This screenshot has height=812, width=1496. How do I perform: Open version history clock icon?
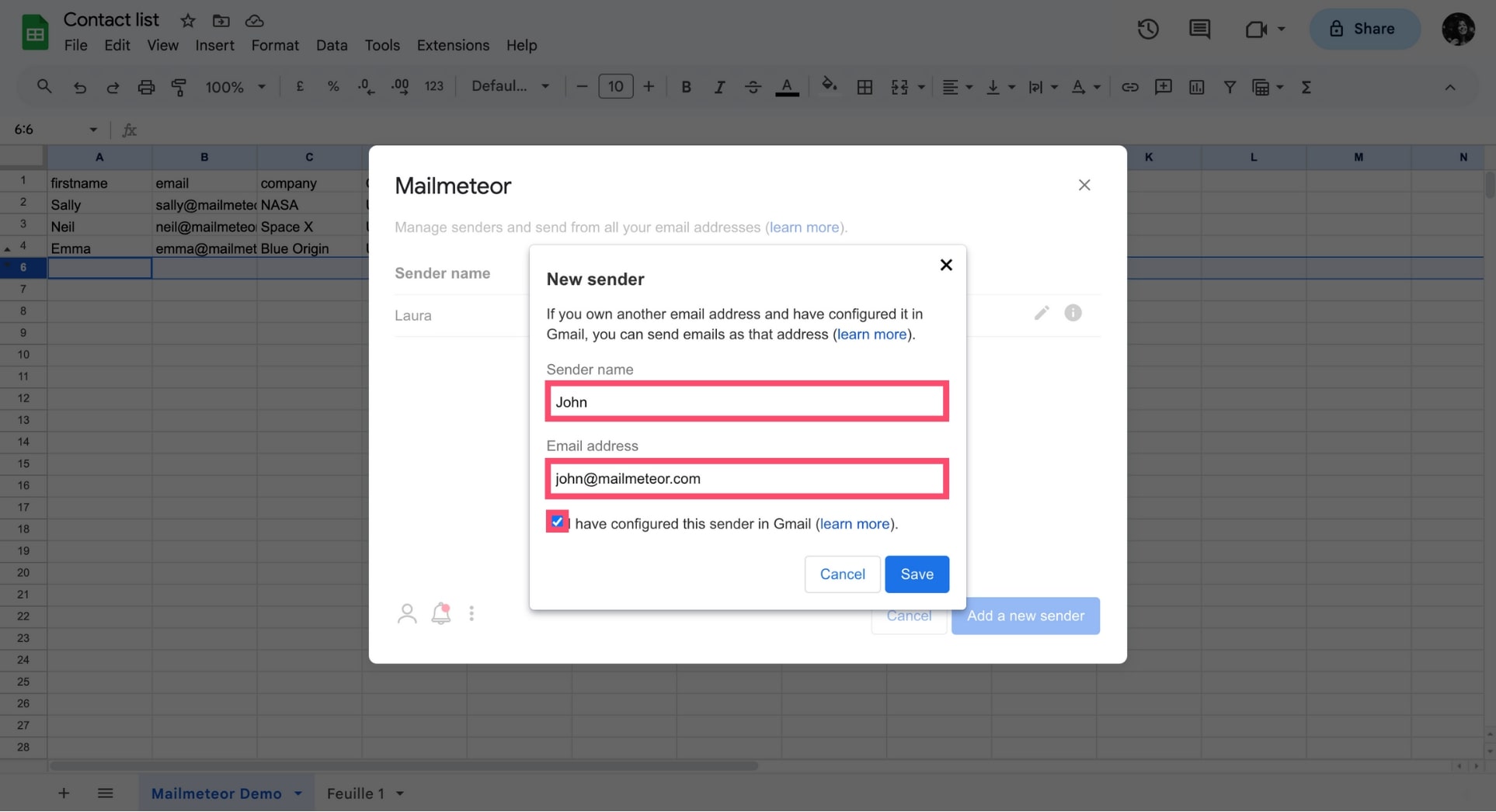pyautogui.click(x=1148, y=29)
